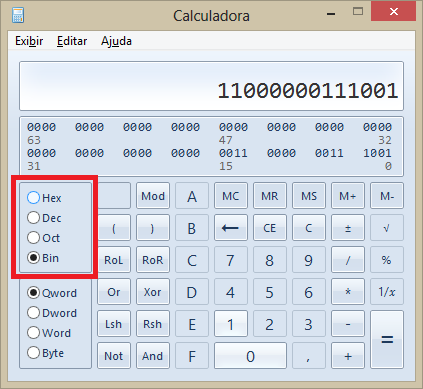Click the plus-minus sign button
The width and height of the screenshot is (423, 389).
pyautogui.click(x=348, y=228)
